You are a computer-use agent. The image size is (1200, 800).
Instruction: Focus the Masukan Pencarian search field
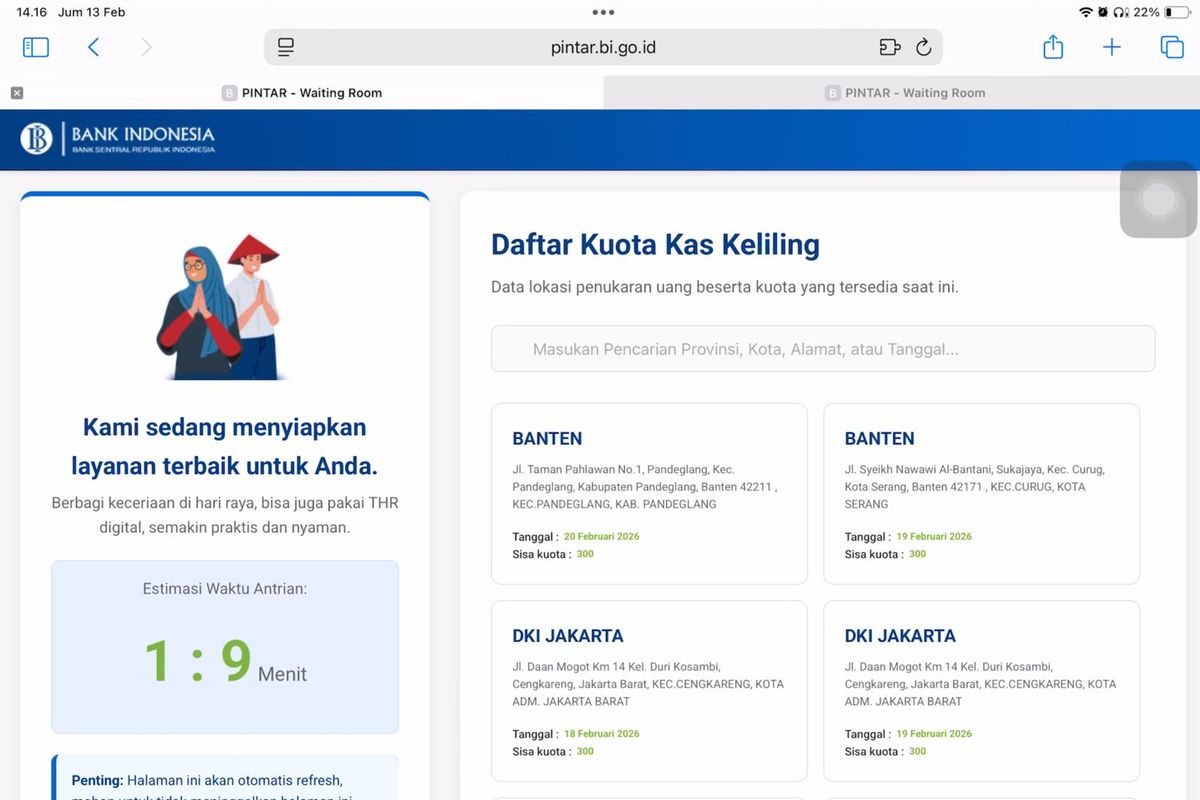point(823,349)
